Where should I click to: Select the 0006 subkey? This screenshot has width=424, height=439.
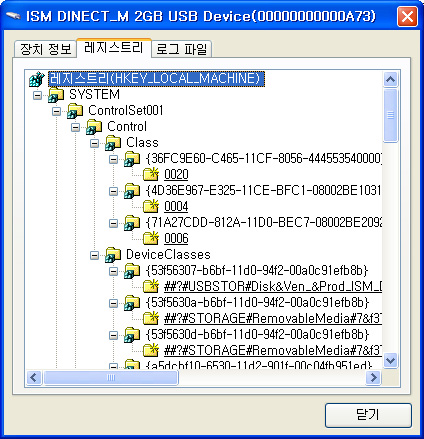click(x=176, y=239)
